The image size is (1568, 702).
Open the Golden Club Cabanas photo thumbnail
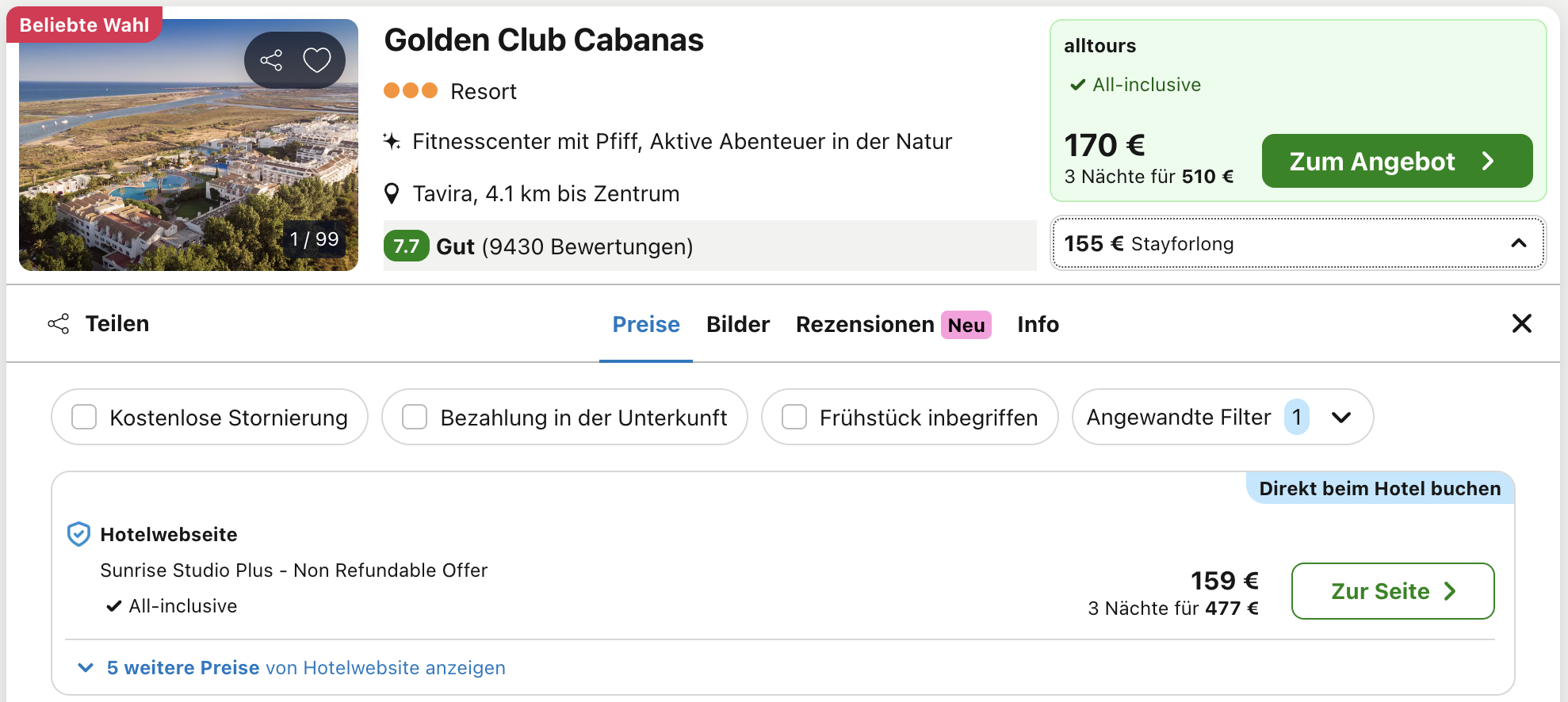(x=189, y=145)
